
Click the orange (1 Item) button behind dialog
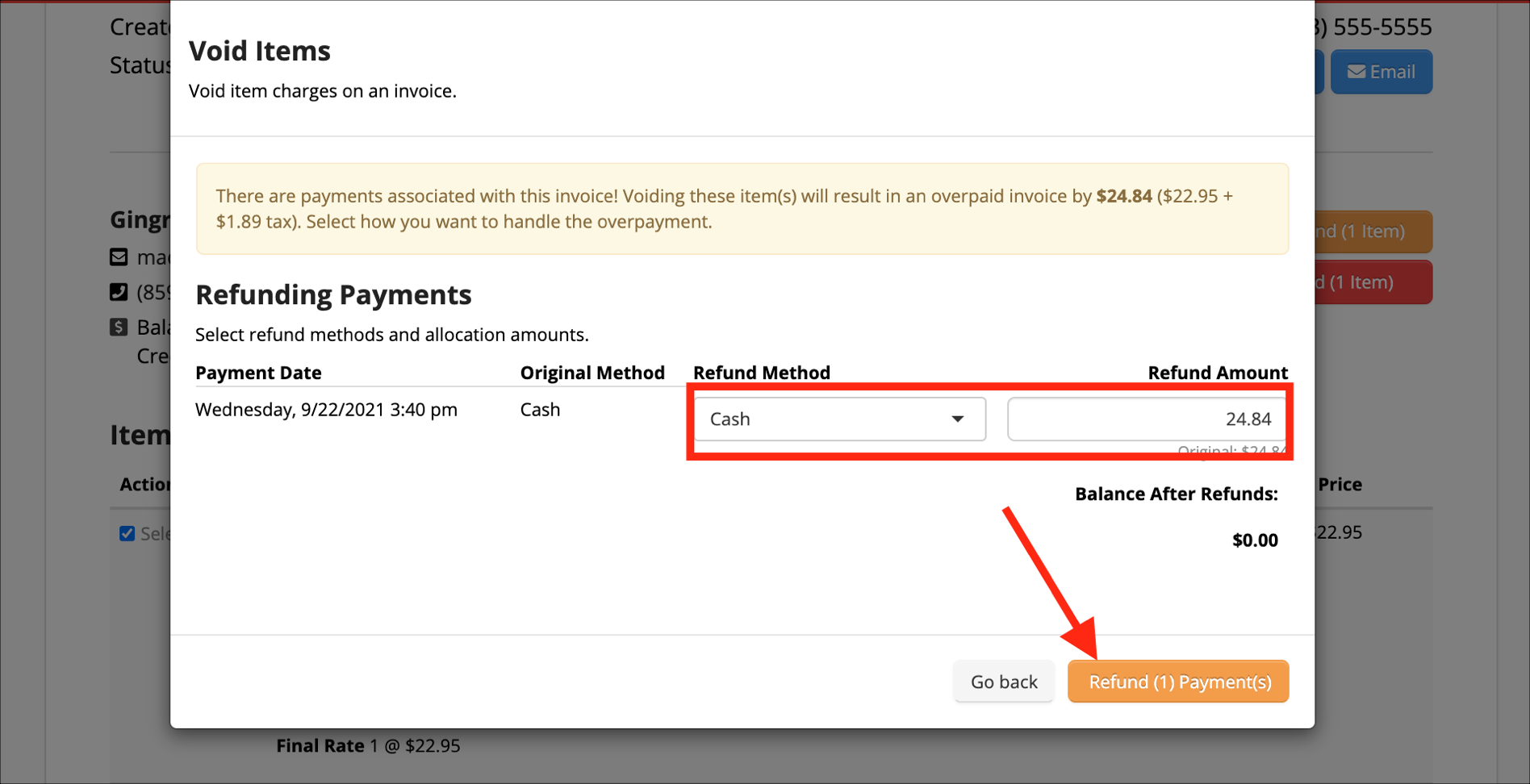(1373, 232)
